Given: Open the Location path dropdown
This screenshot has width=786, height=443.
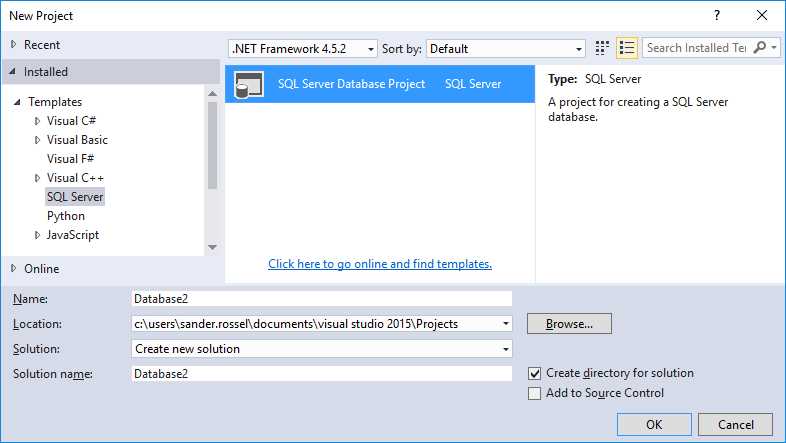Looking at the screenshot, I should coord(506,324).
